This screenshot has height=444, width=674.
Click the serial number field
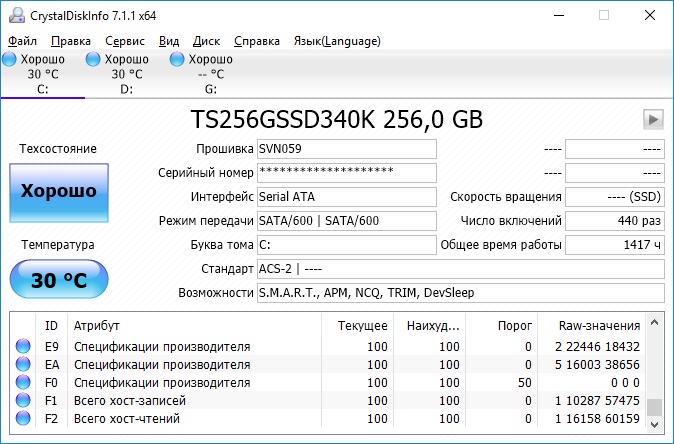pyautogui.click(x=346, y=172)
